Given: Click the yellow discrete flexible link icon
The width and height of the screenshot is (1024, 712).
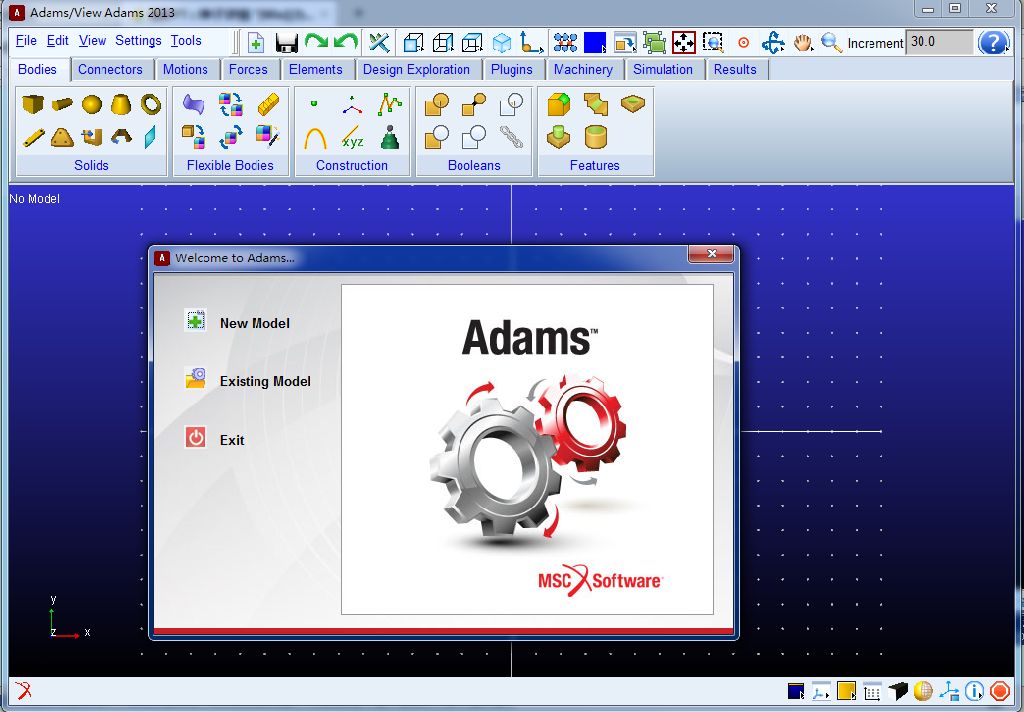Looking at the screenshot, I should pos(268,104).
